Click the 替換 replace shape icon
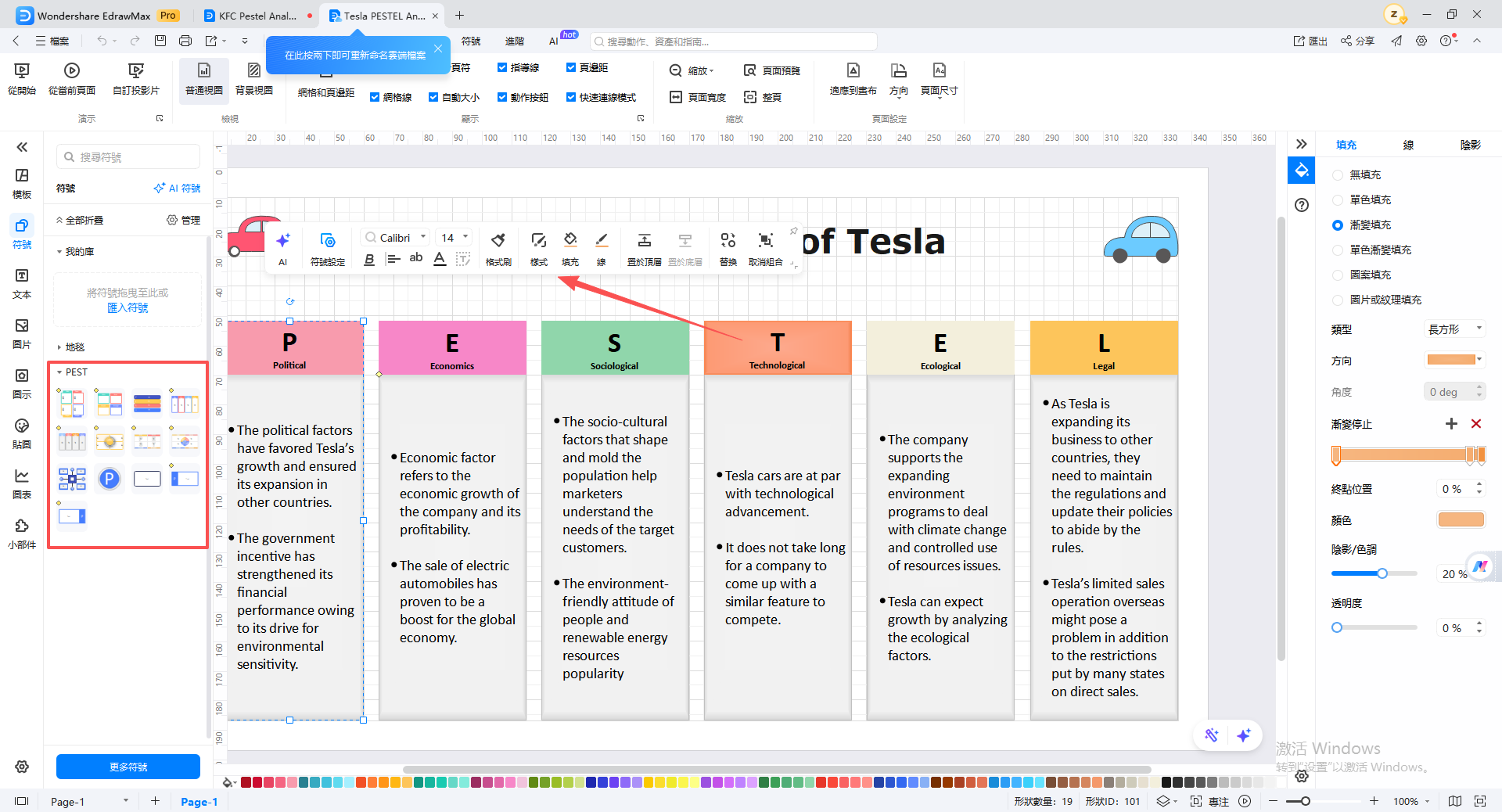The image size is (1502, 812). [728, 249]
